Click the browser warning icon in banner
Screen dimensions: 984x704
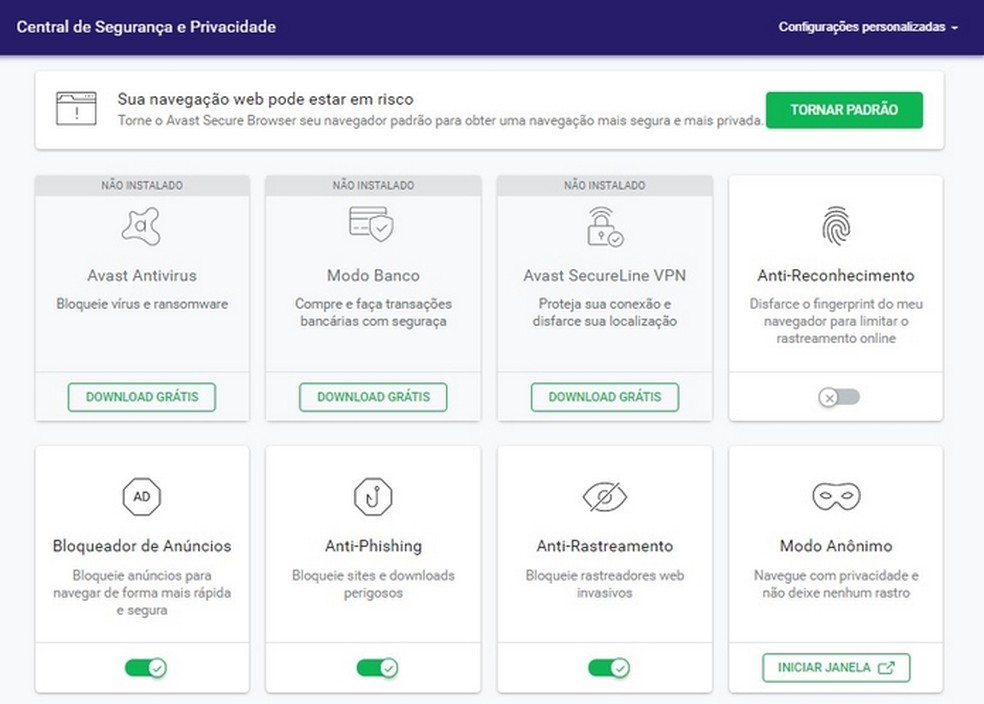[x=77, y=108]
